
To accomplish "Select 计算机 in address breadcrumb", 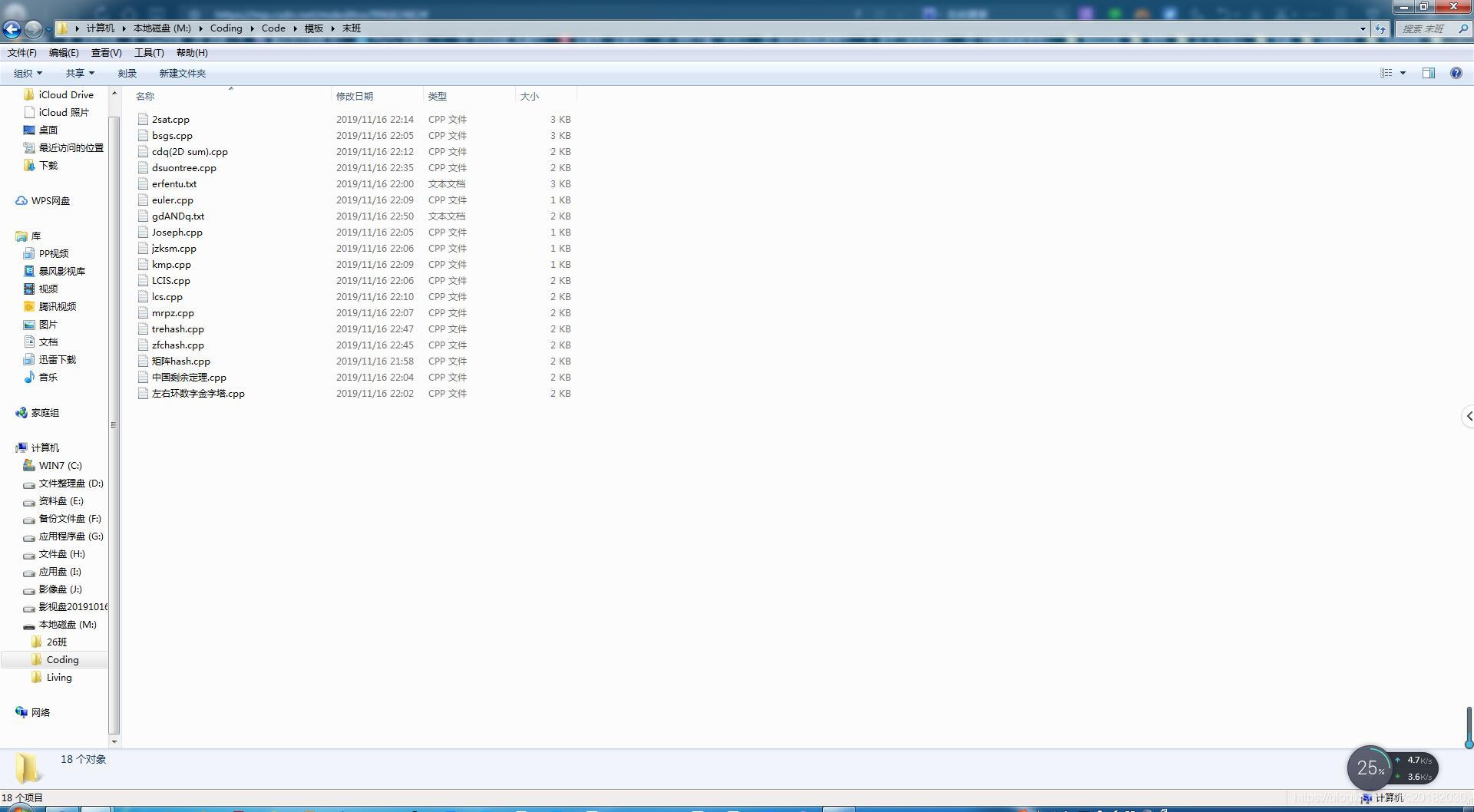I will click(x=100, y=28).
